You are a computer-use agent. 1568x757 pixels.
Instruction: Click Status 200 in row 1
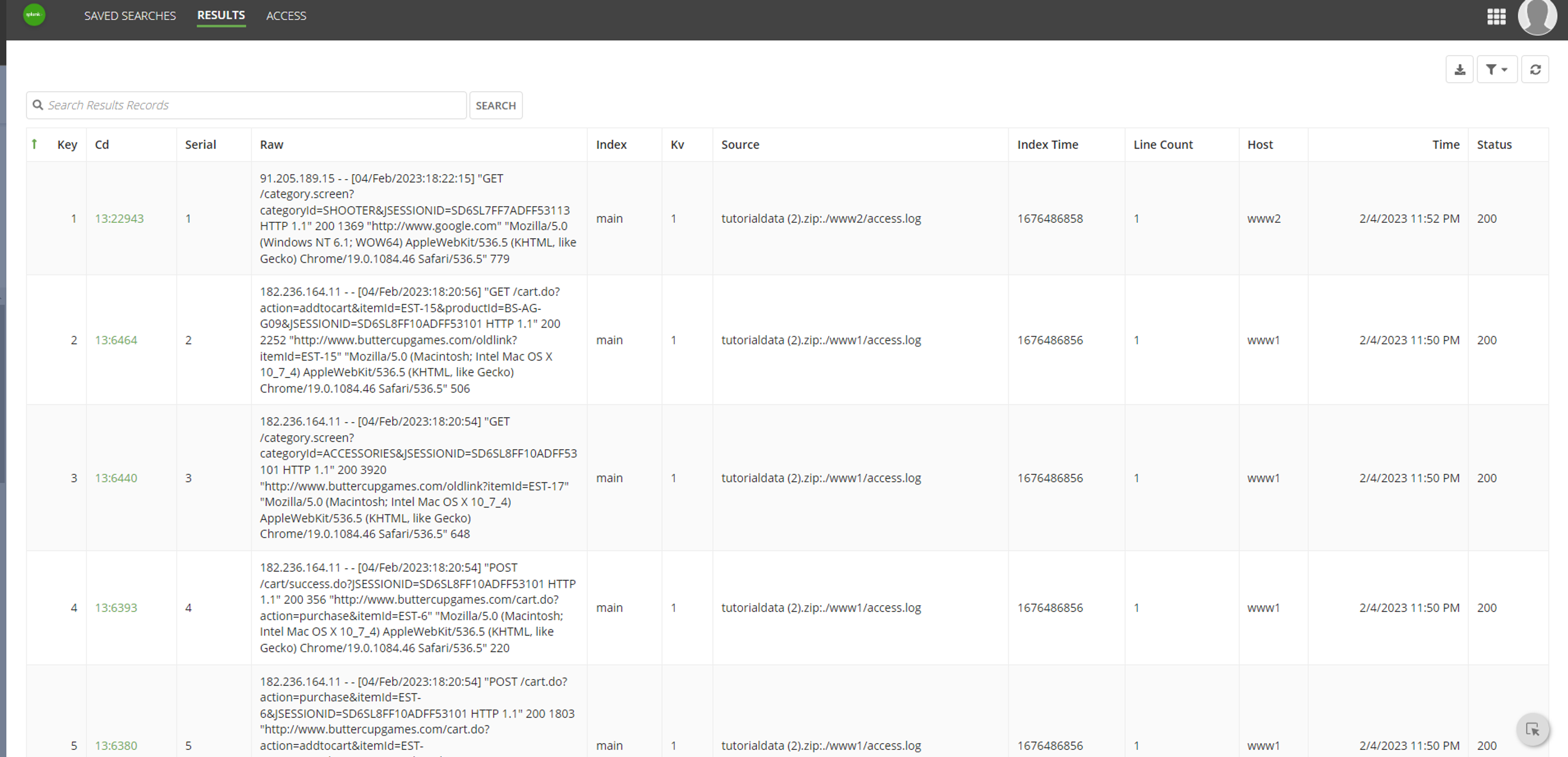coord(1486,218)
